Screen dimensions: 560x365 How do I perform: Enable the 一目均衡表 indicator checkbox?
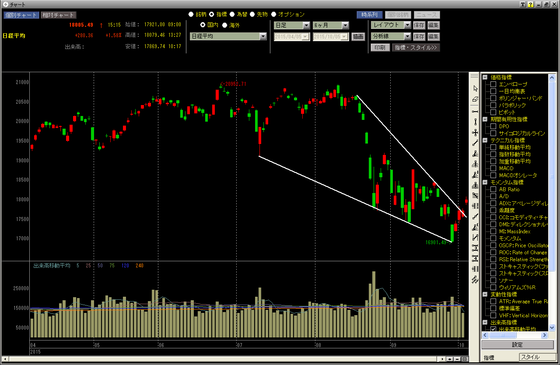point(493,91)
